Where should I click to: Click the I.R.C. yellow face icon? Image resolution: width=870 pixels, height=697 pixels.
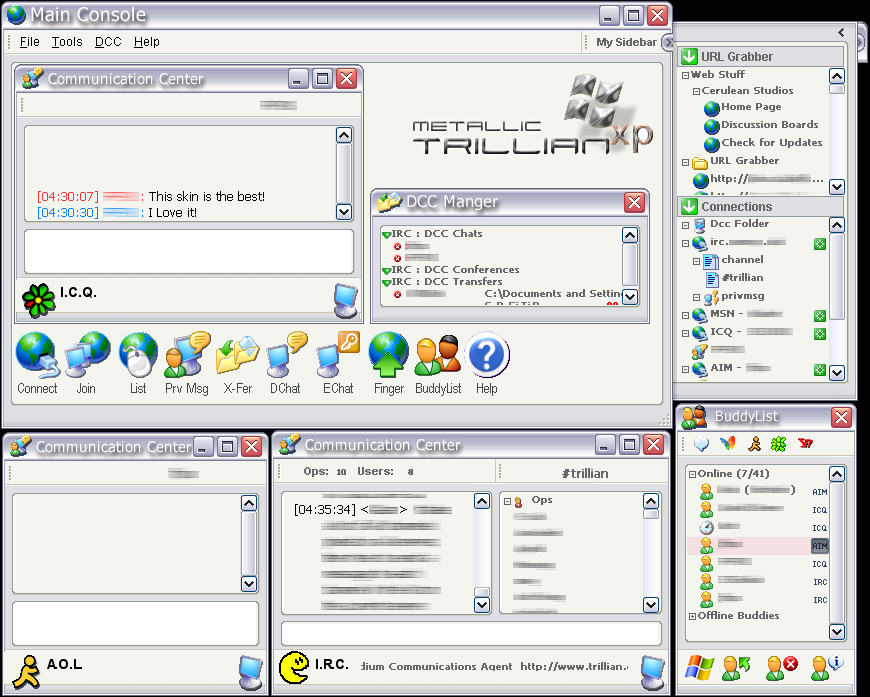[x=294, y=668]
